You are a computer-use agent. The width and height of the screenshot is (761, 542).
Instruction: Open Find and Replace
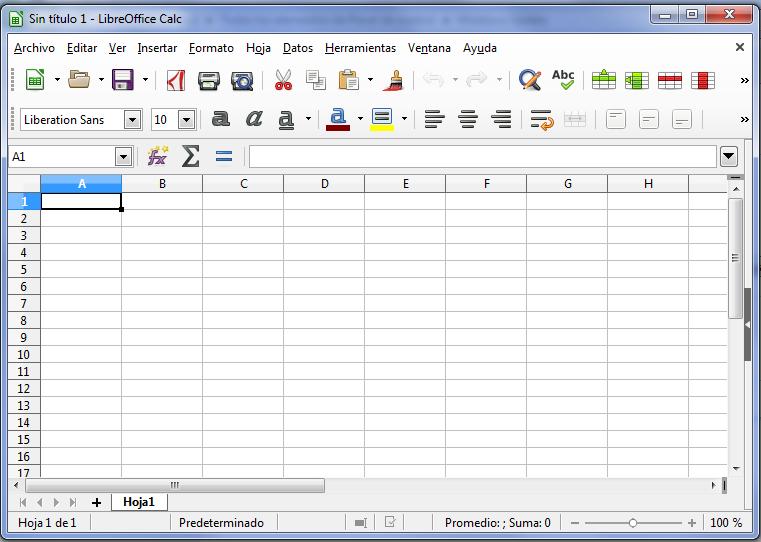pyautogui.click(x=529, y=80)
